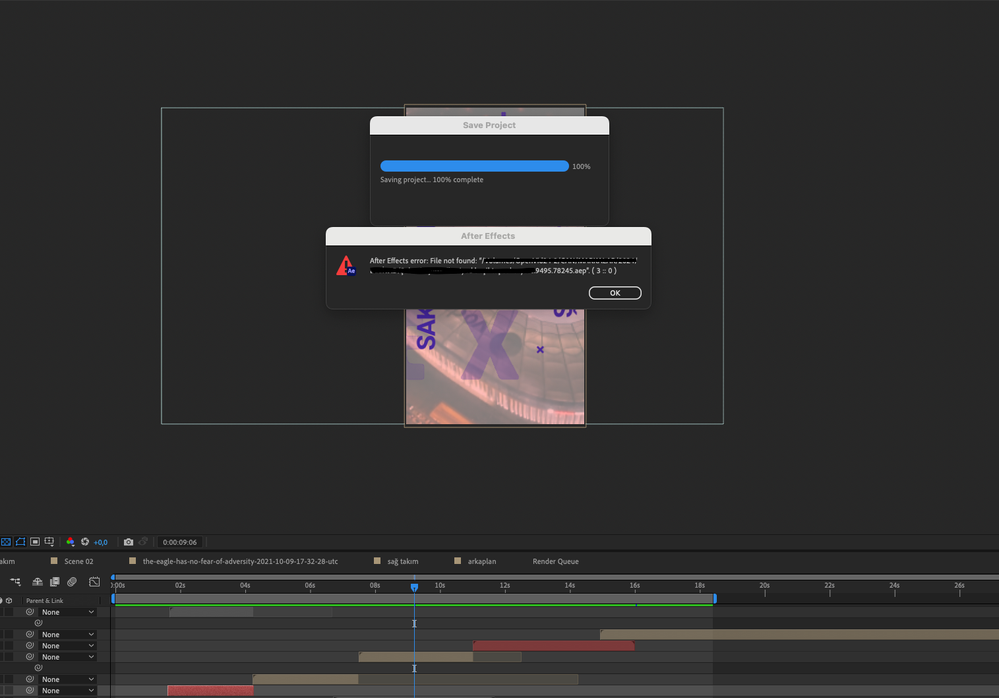Image resolution: width=999 pixels, height=698 pixels.
Task: Click the After Effects error dialog title bar
Action: (488, 236)
